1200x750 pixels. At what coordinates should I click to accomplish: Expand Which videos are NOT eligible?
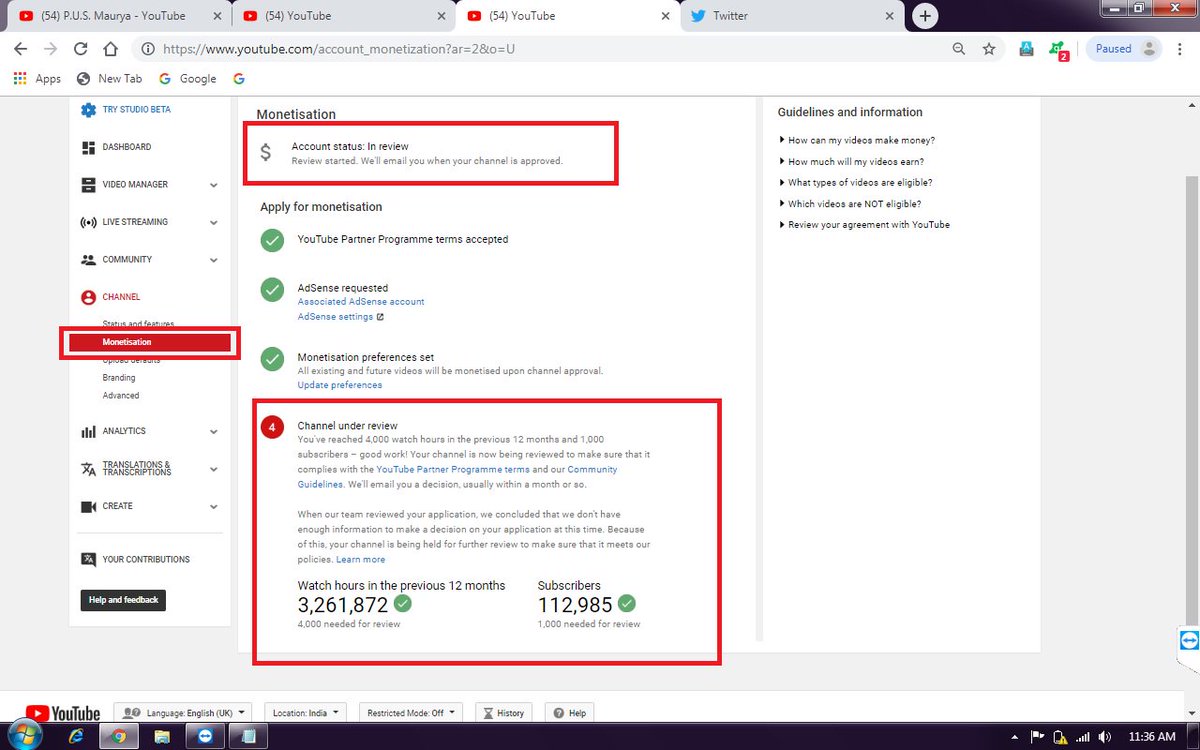pos(850,204)
